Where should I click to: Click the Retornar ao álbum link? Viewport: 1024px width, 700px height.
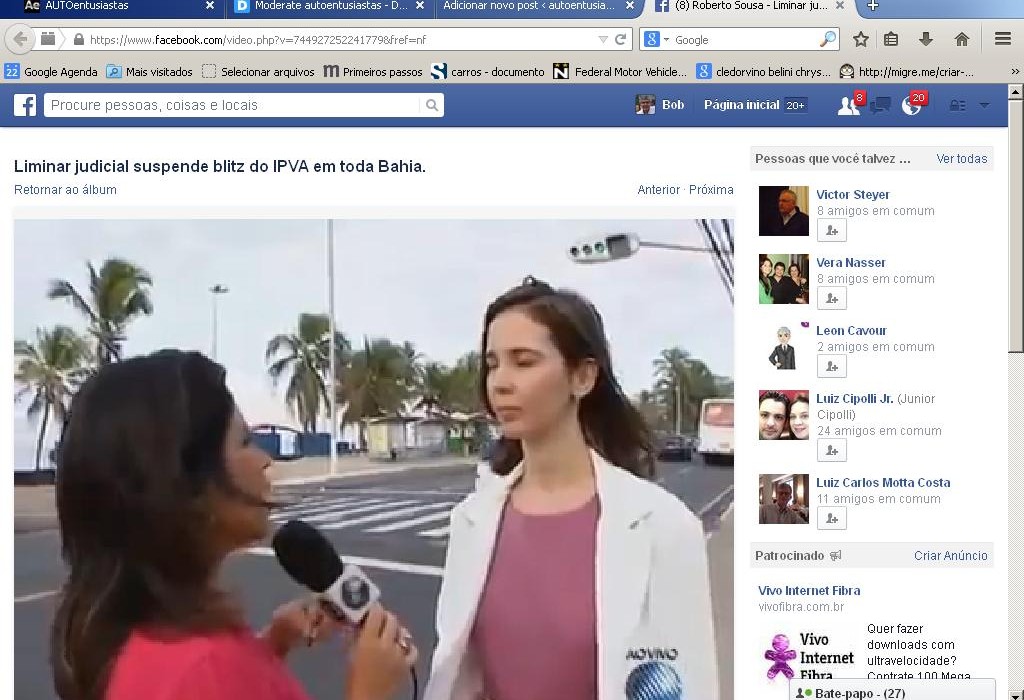(x=65, y=190)
